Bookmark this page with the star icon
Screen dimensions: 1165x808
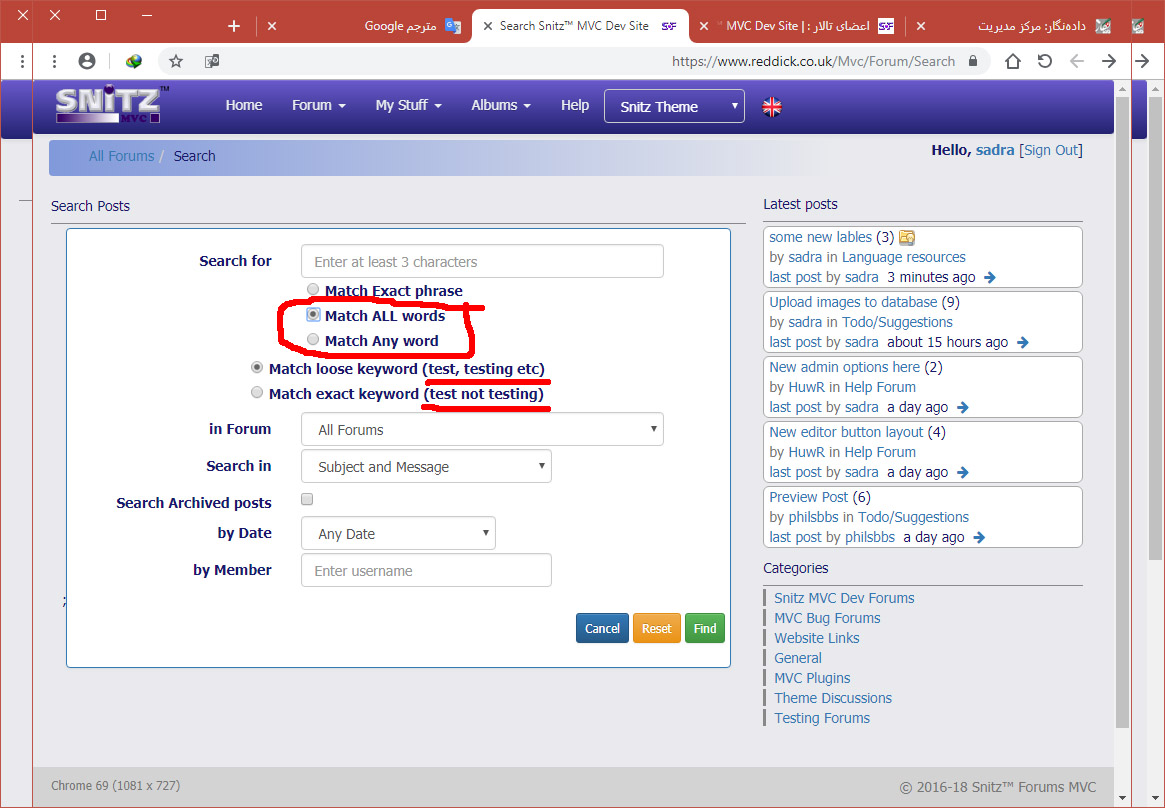176,61
